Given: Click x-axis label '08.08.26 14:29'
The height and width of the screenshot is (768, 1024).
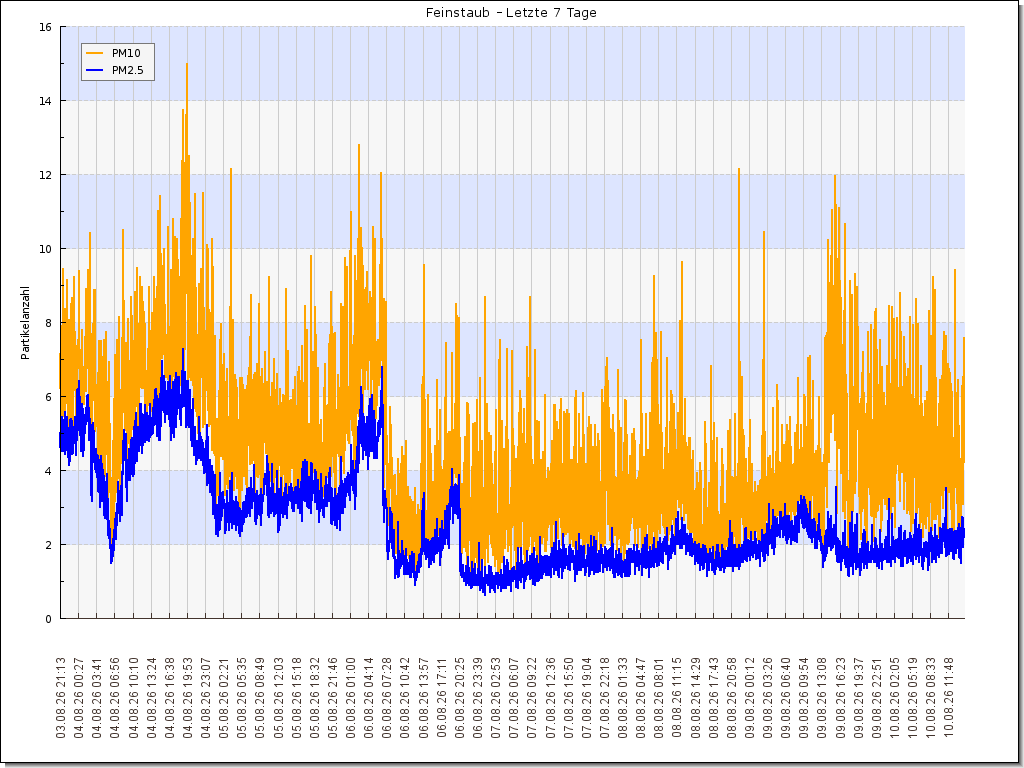Looking at the screenshot, I should 696,697.
